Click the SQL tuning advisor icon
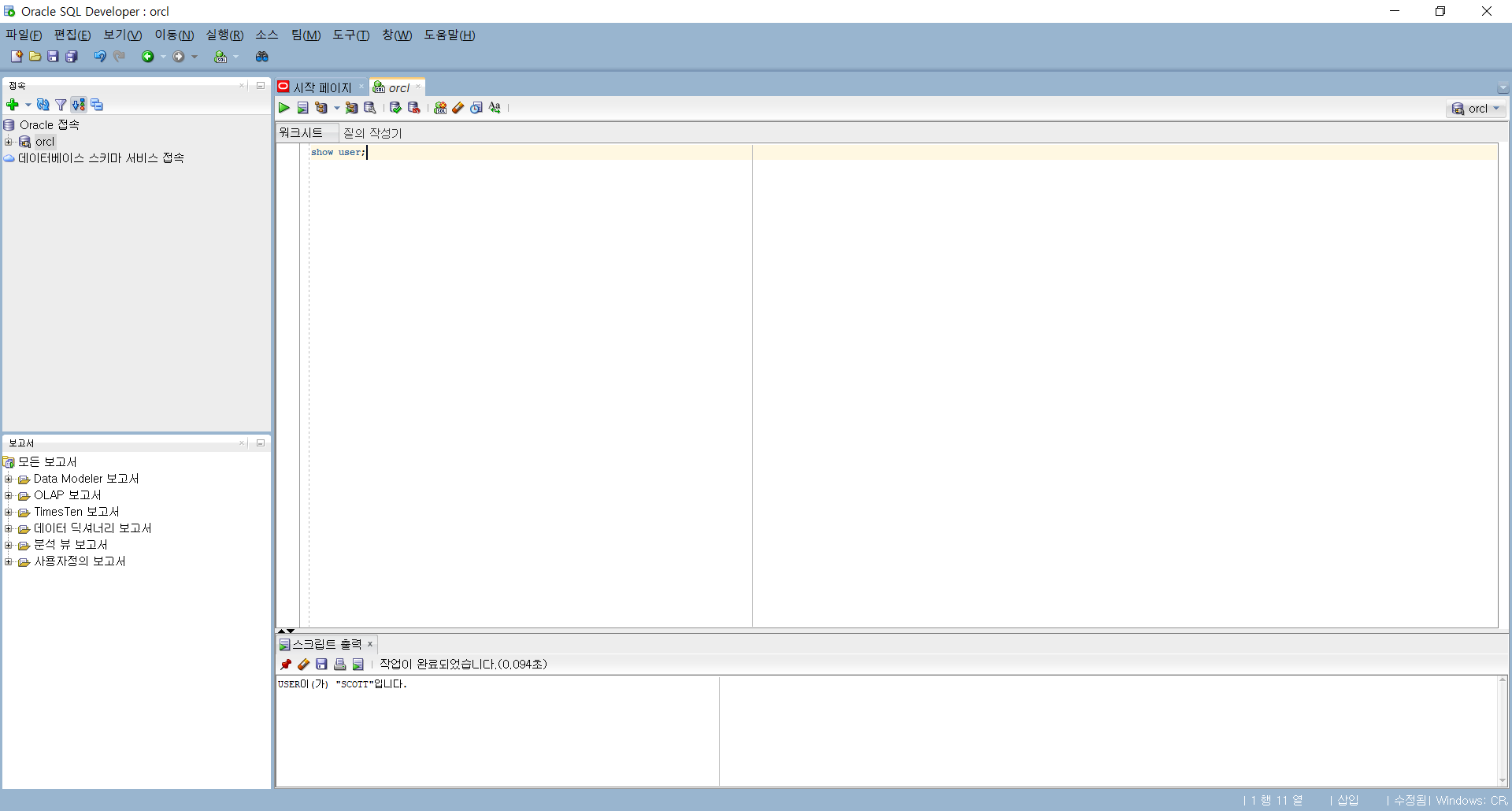This screenshot has height=811, width=1512. tap(369, 108)
